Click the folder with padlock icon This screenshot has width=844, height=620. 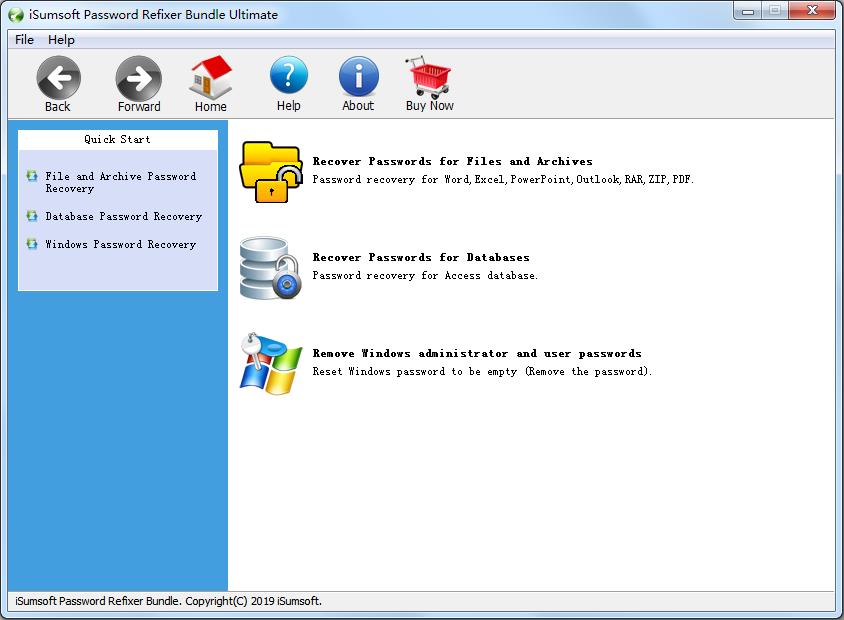[270, 171]
